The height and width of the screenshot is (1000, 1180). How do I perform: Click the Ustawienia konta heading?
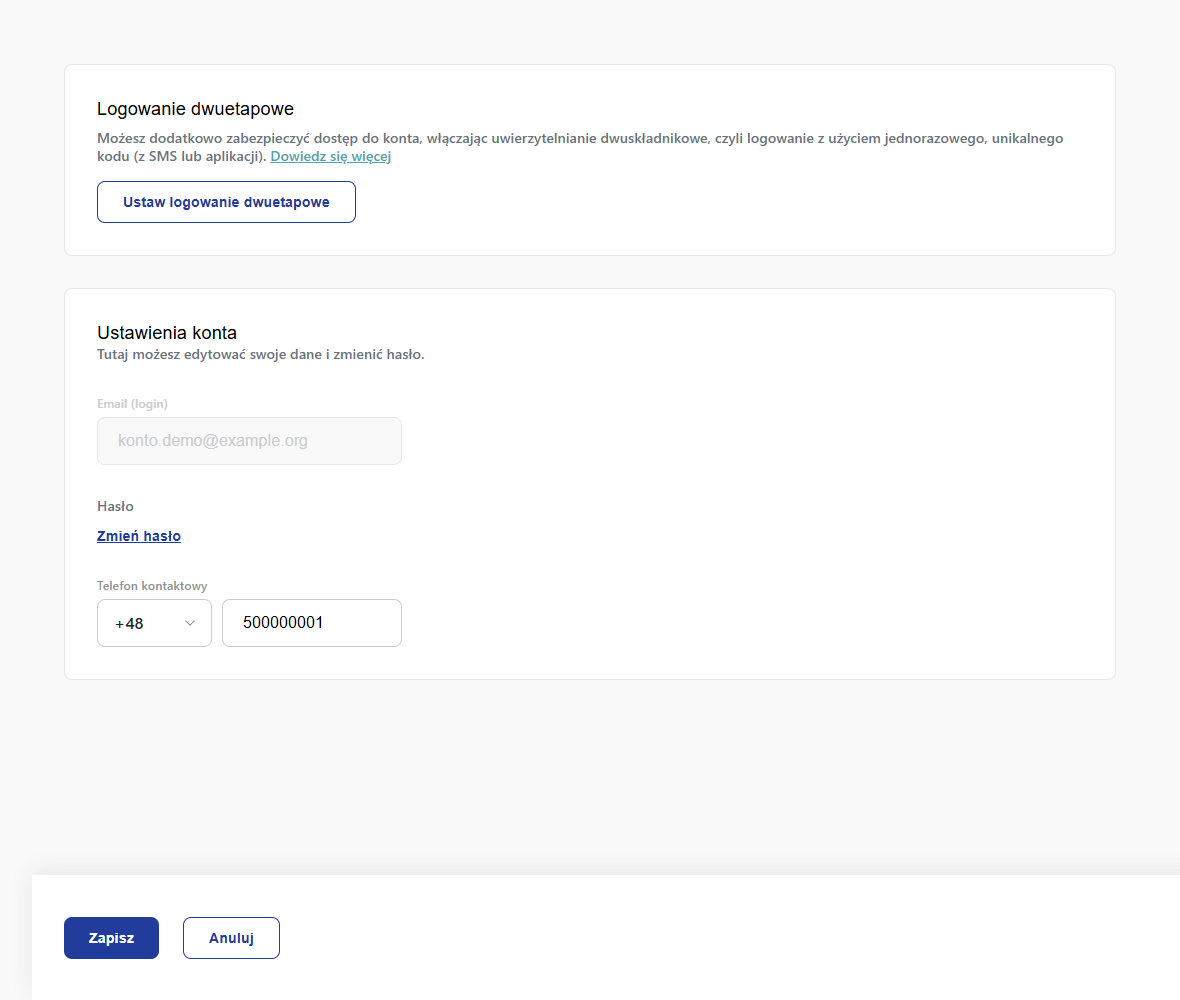pos(167,333)
